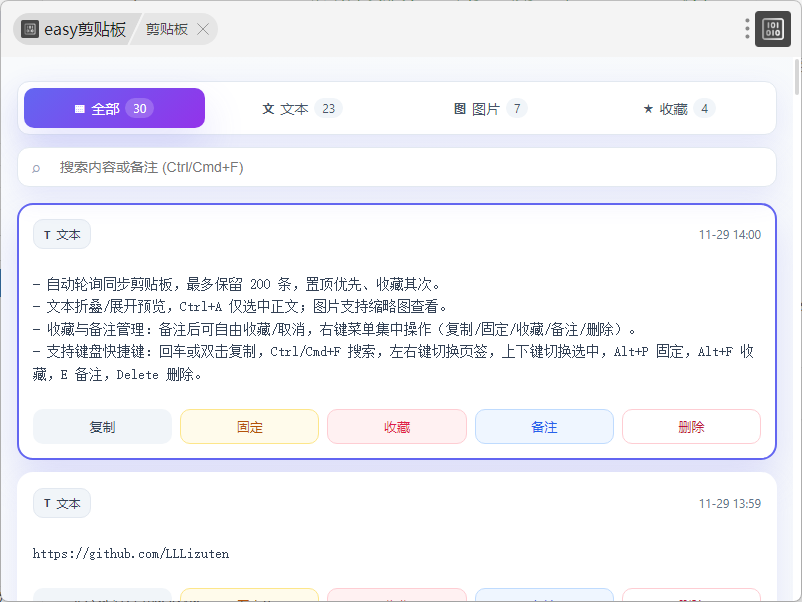Focus the 搜索内容或备注 search field

point(400,167)
